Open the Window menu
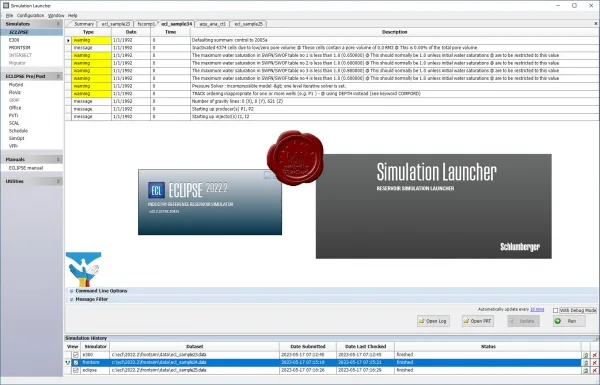Image resolution: width=600 pixels, height=385 pixels. 56,15
